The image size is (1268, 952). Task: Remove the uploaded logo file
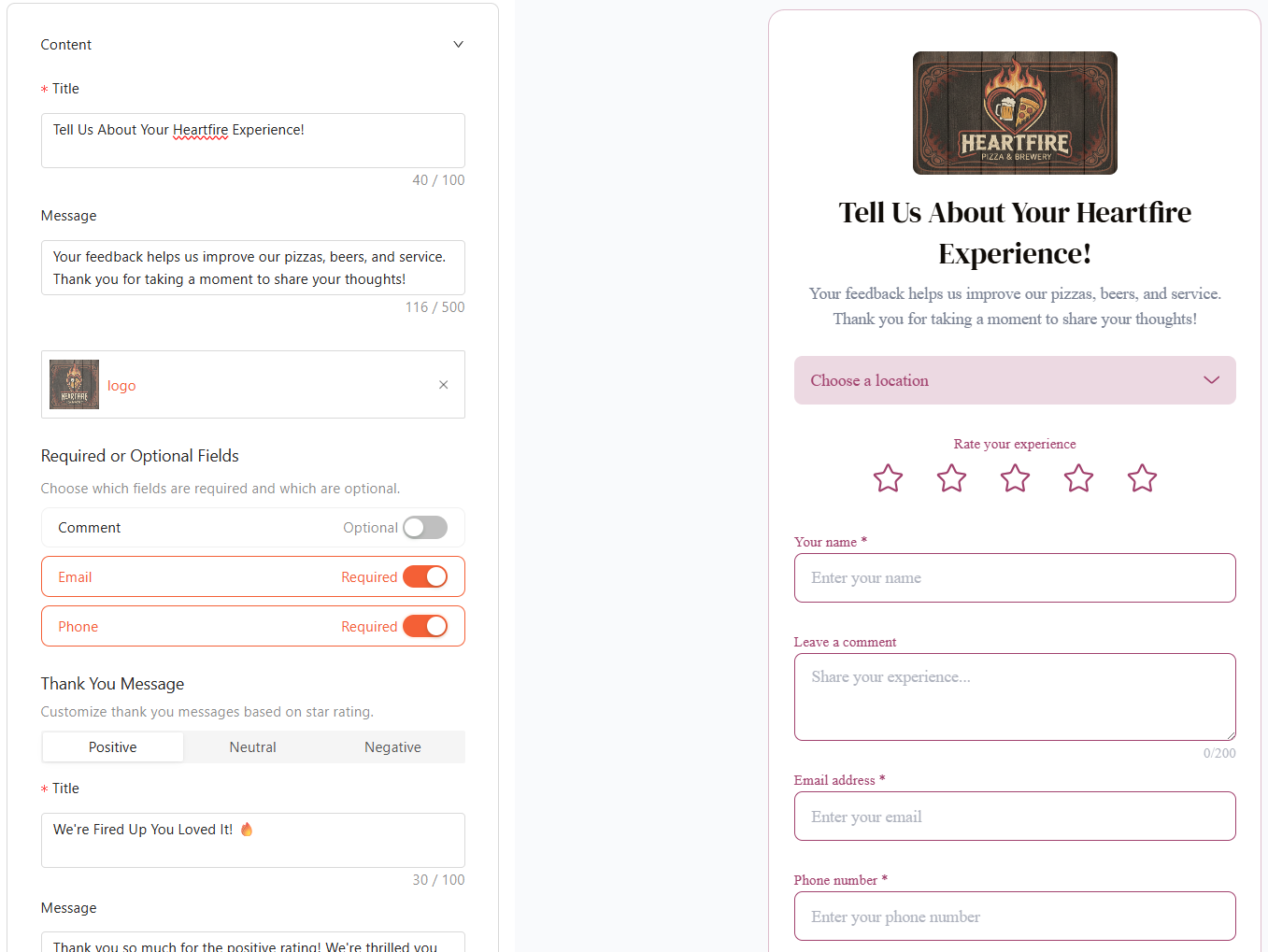click(x=444, y=385)
